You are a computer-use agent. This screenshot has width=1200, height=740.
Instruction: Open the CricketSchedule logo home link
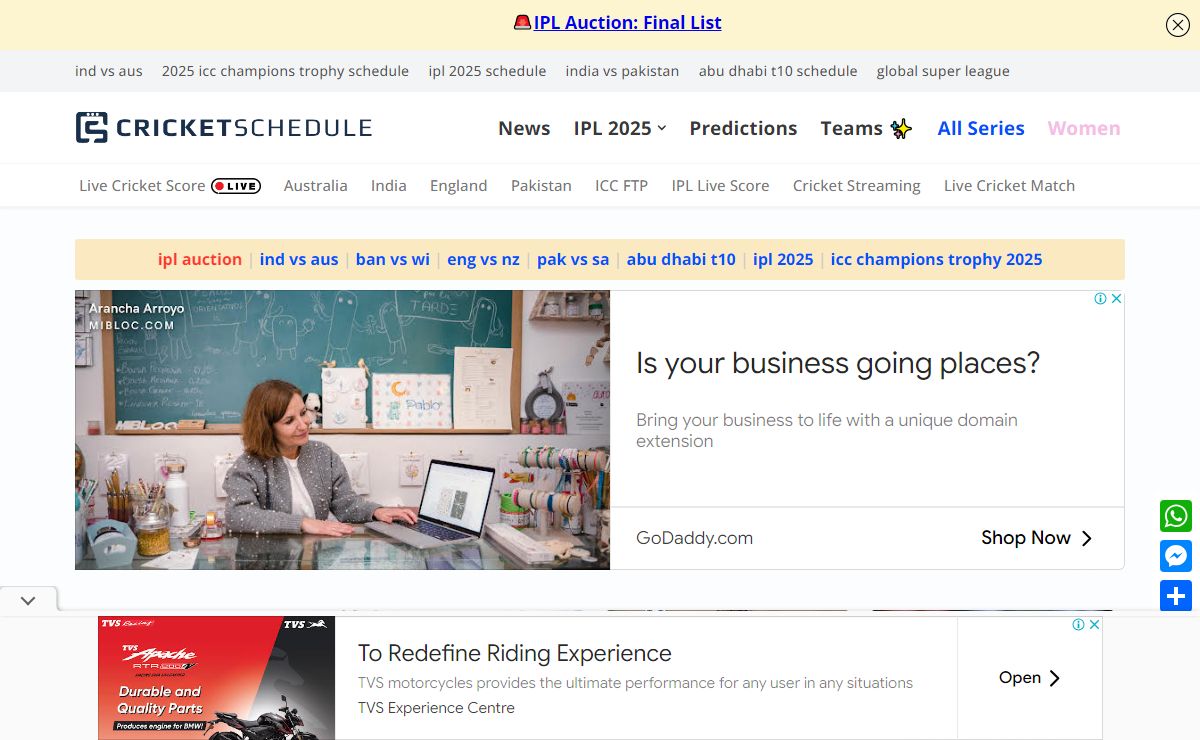click(224, 128)
